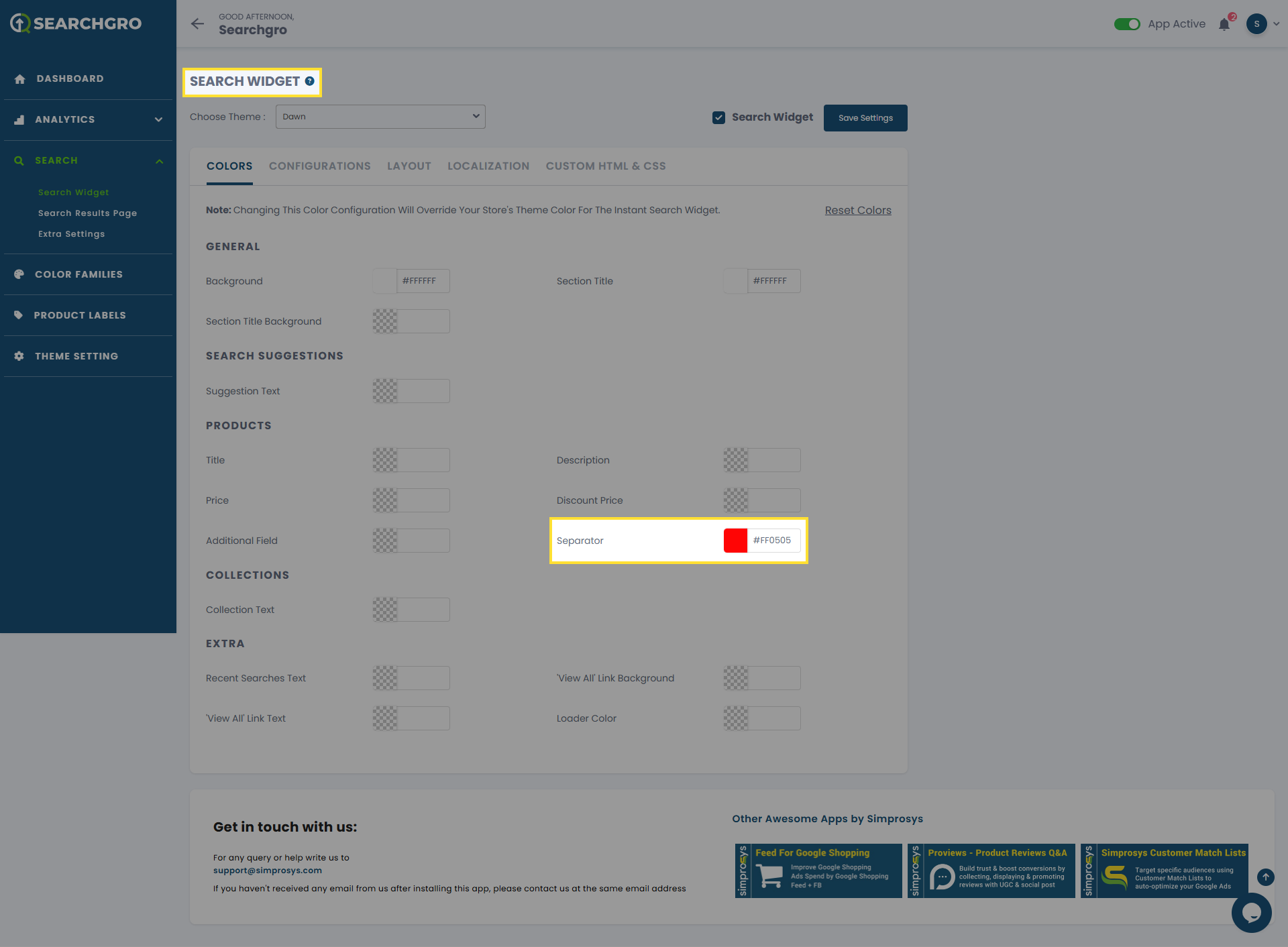This screenshot has height=947, width=1288.
Task: Click the Product Labels tag icon
Action: pos(19,315)
